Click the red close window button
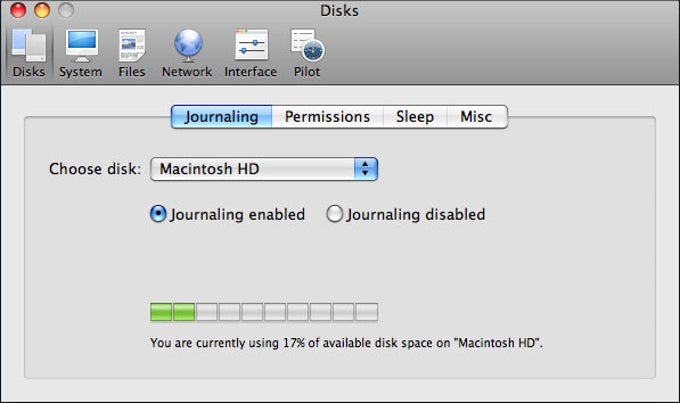The image size is (680, 403). (x=18, y=10)
